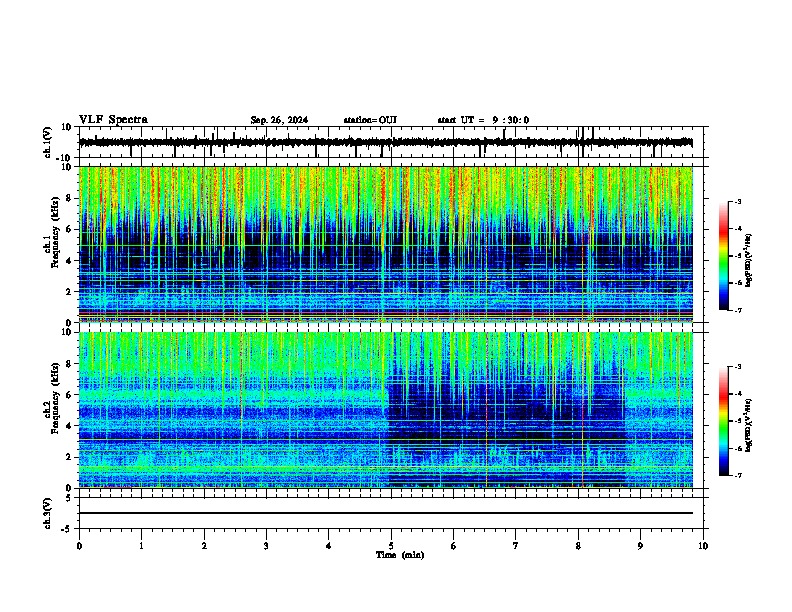Click the ch.2 spectrogram color bar
The image size is (792, 612).
(x=724, y=421)
